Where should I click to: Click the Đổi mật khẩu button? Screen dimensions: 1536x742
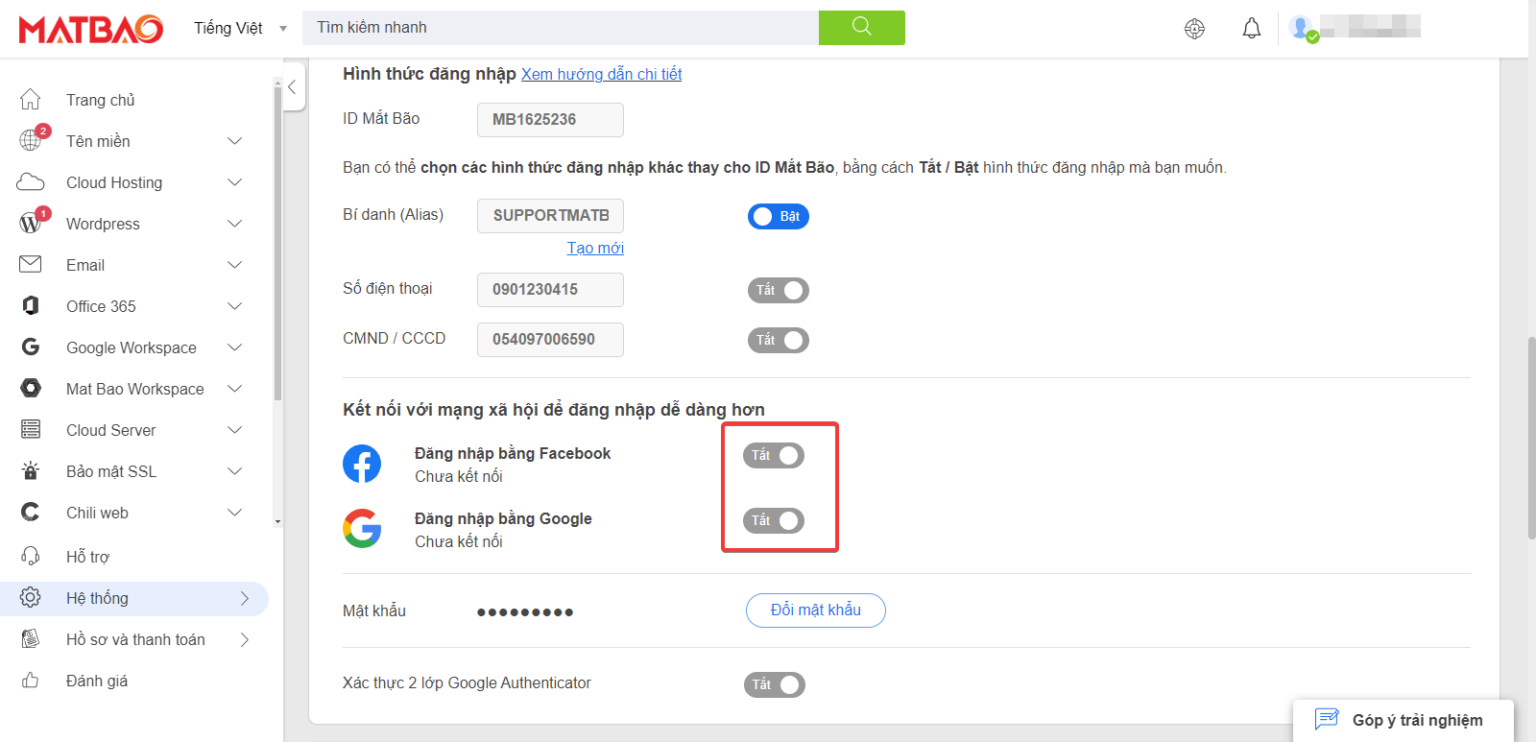[815, 610]
